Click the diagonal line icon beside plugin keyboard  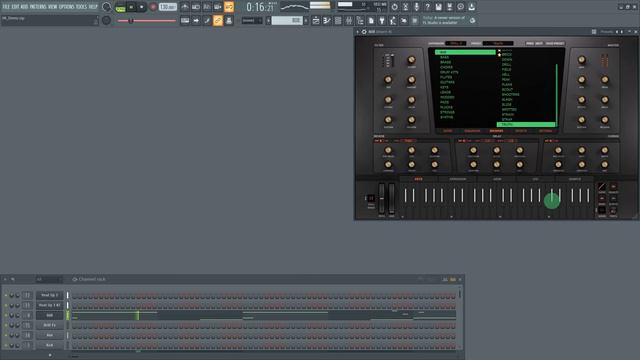[602, 187]
